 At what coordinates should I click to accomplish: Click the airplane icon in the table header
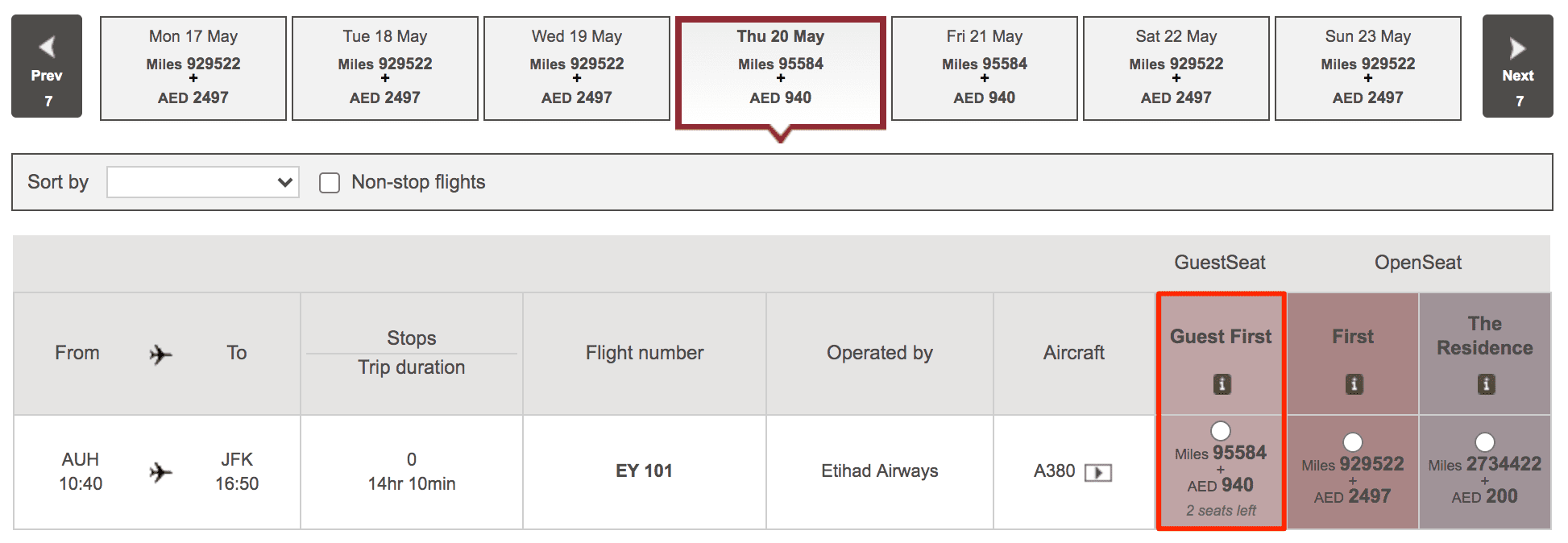[159, 353]
